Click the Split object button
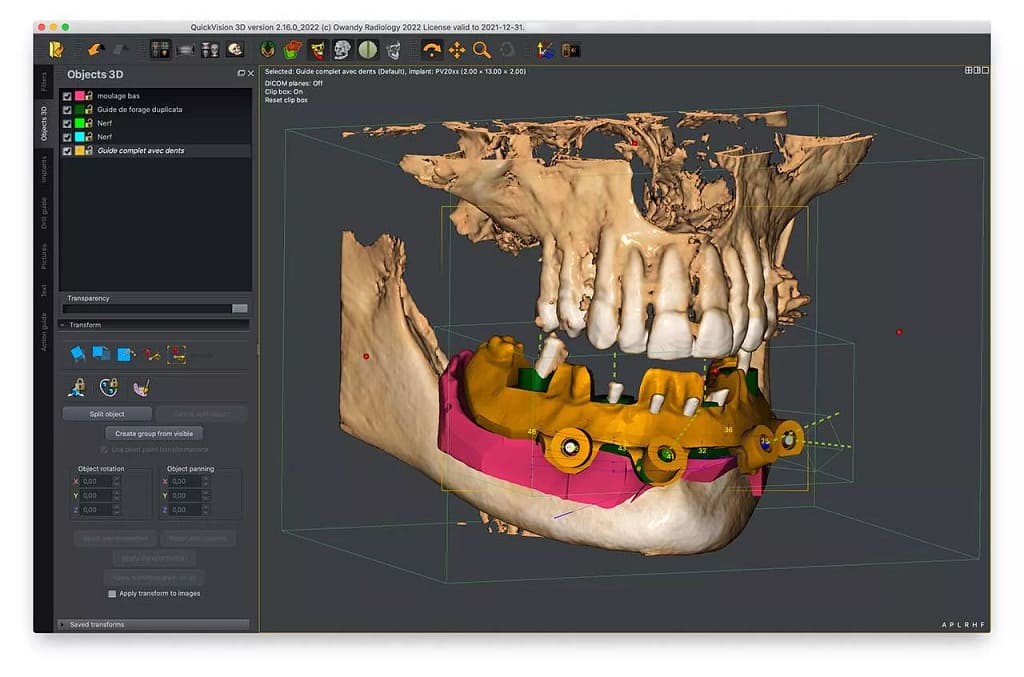The height and width of the screenshot is (677, 1024). (107, 413)
